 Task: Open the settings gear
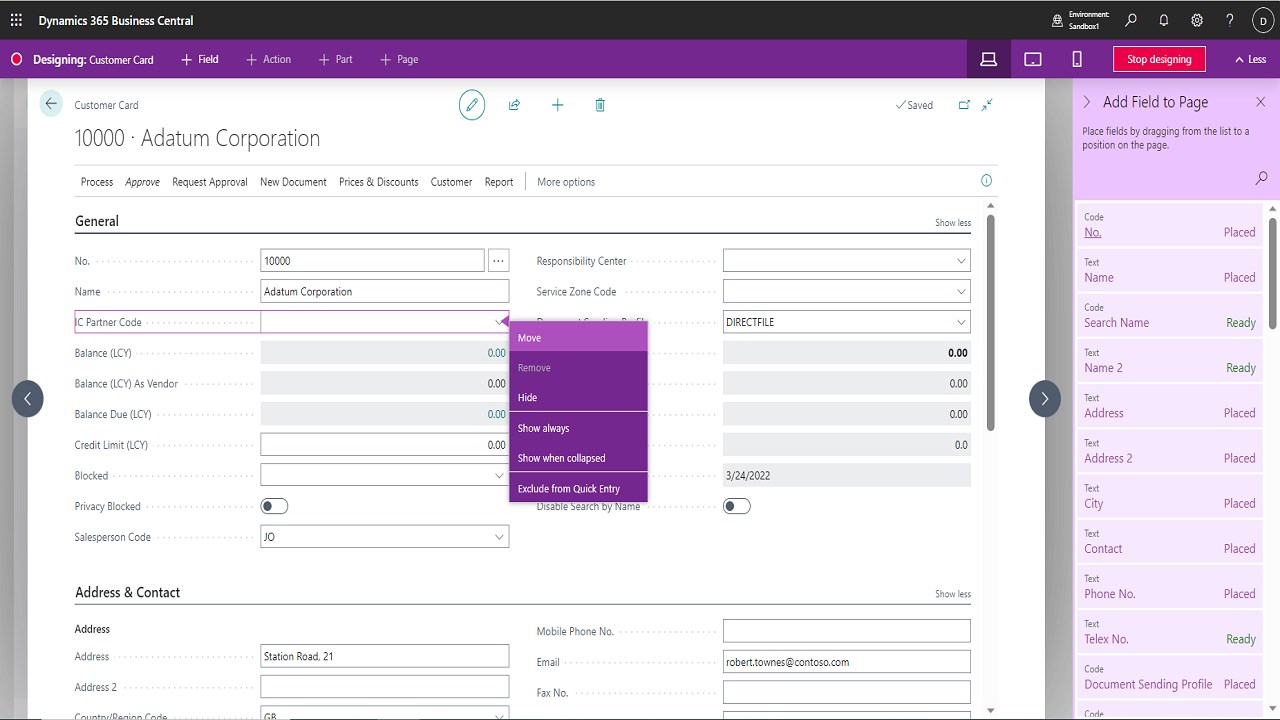[x=1197, y=20]
